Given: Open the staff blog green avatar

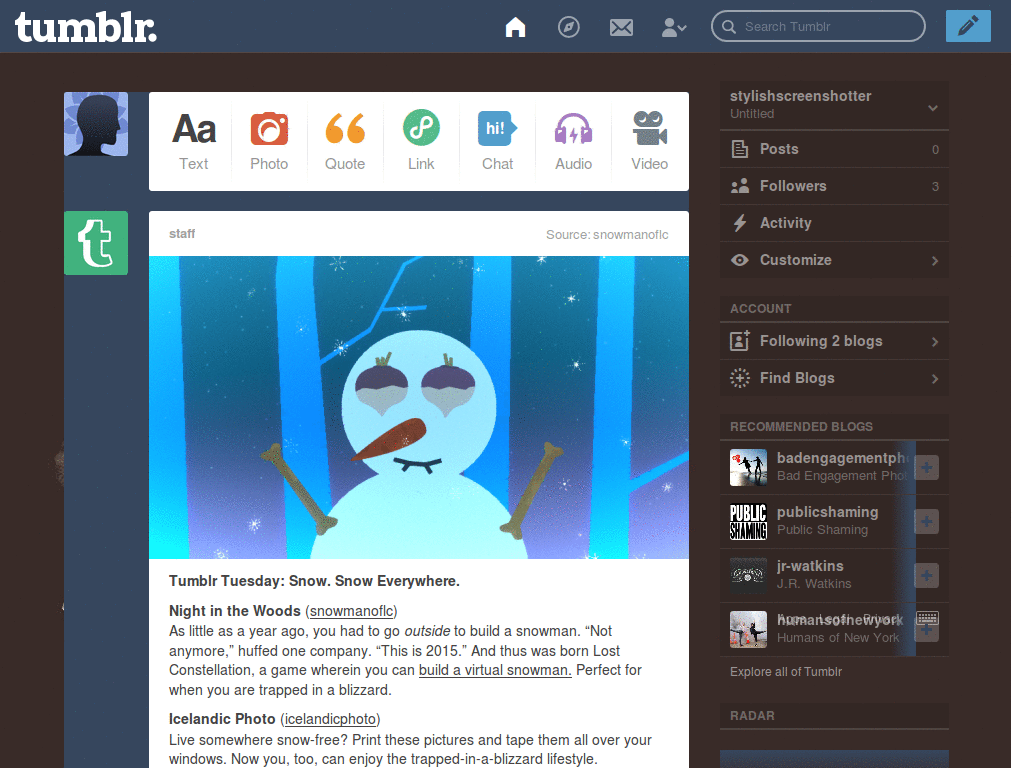Looking at the screenshot, I should pyautogui.click(x=96, y=243).
